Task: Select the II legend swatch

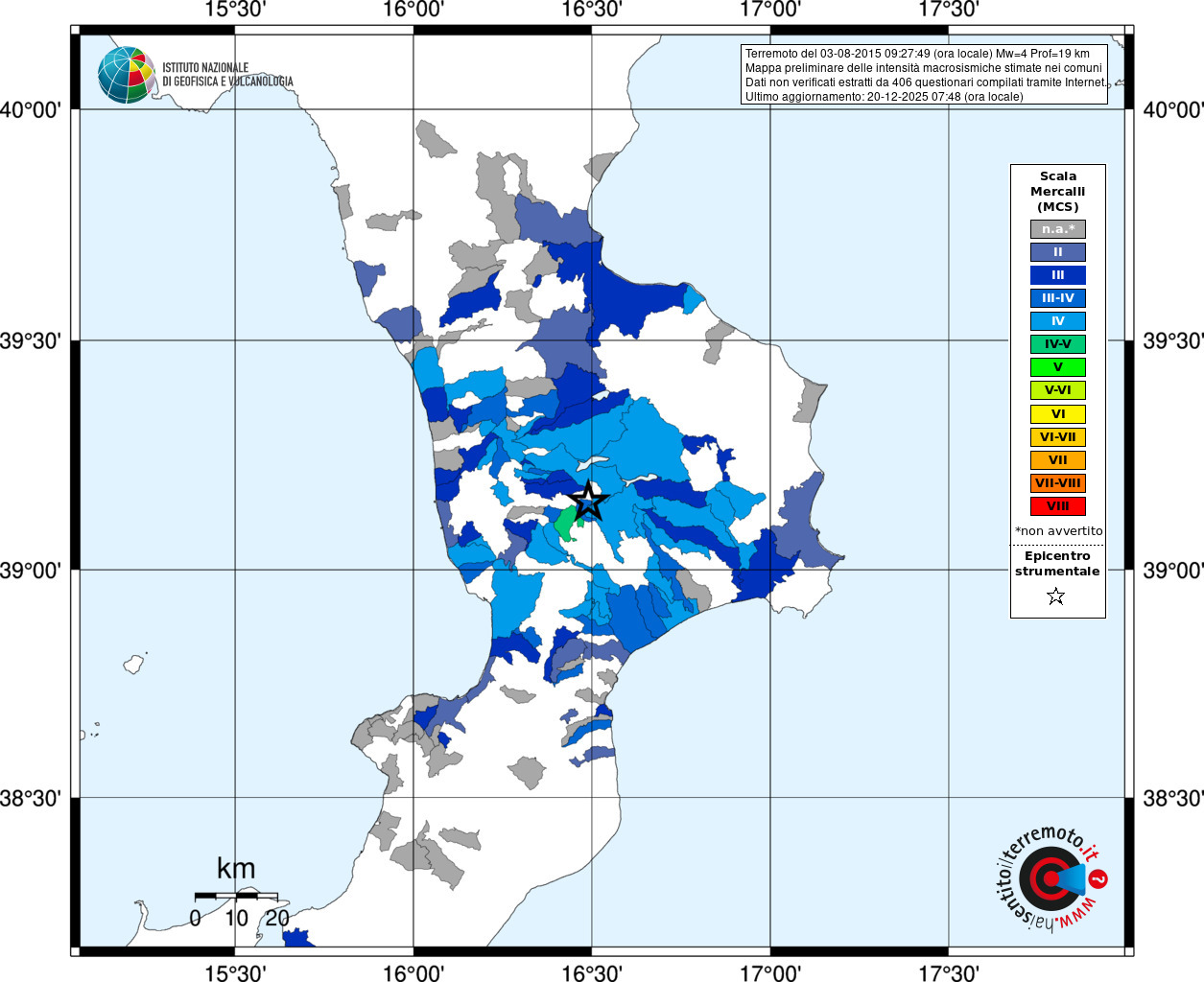Action: (x=1057, y=252)
